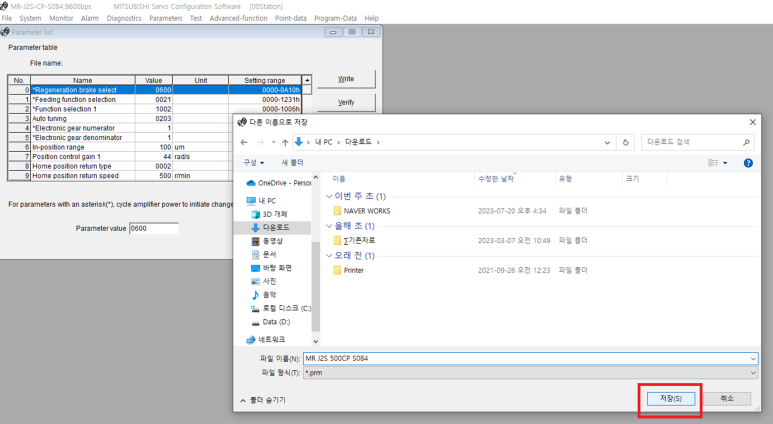Collapse the 이번 주 초 (1) group

pyautogui.click(x=329, y=196)
